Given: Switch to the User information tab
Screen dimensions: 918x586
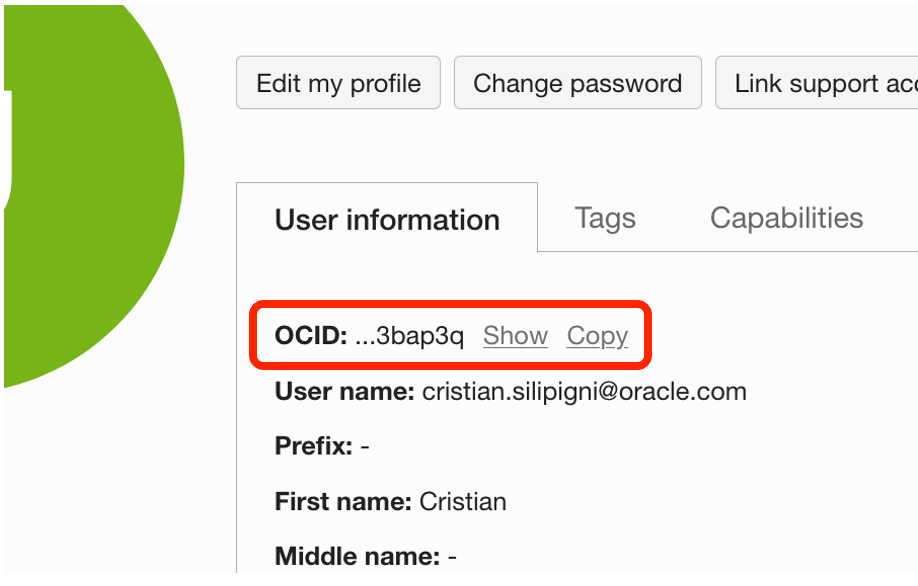Looking at the screenshot, I should coord(387,219).
